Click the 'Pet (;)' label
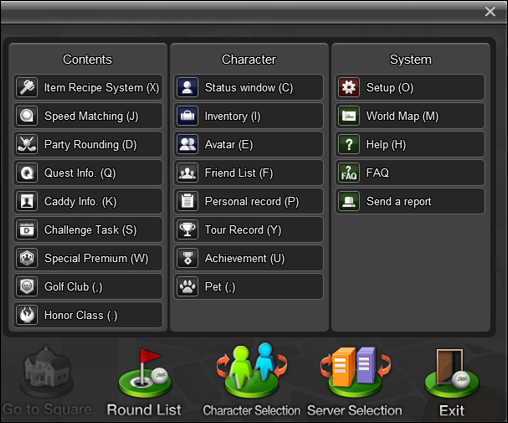This screenshot has height=423, width=508. [220, 287]
